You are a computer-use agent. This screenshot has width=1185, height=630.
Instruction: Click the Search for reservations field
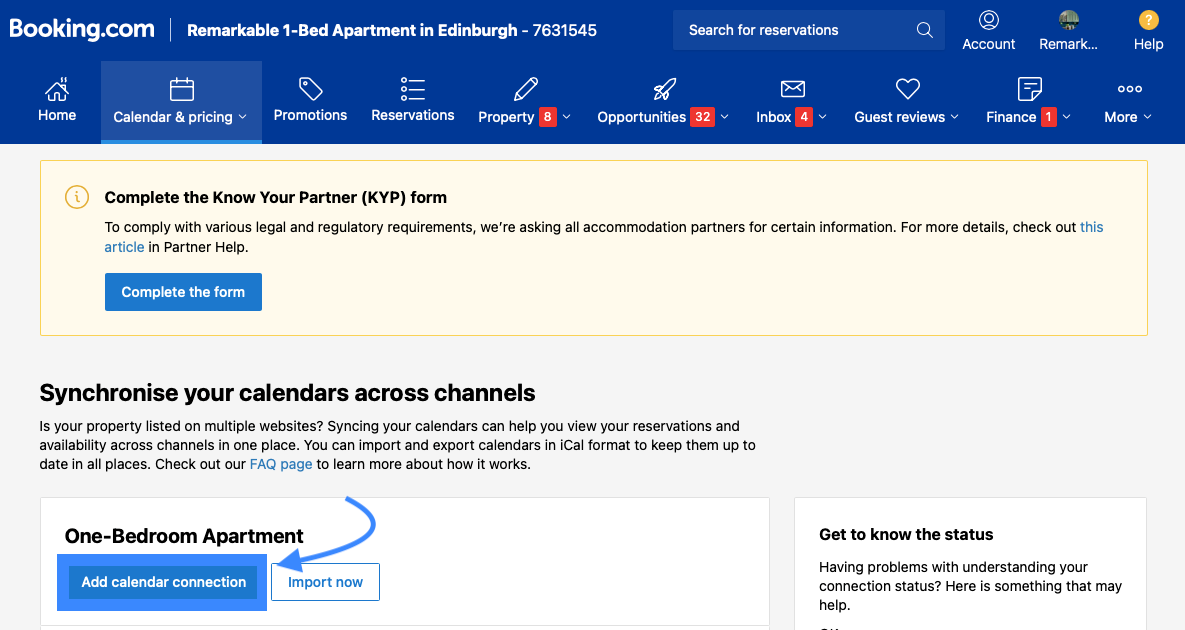790,30
